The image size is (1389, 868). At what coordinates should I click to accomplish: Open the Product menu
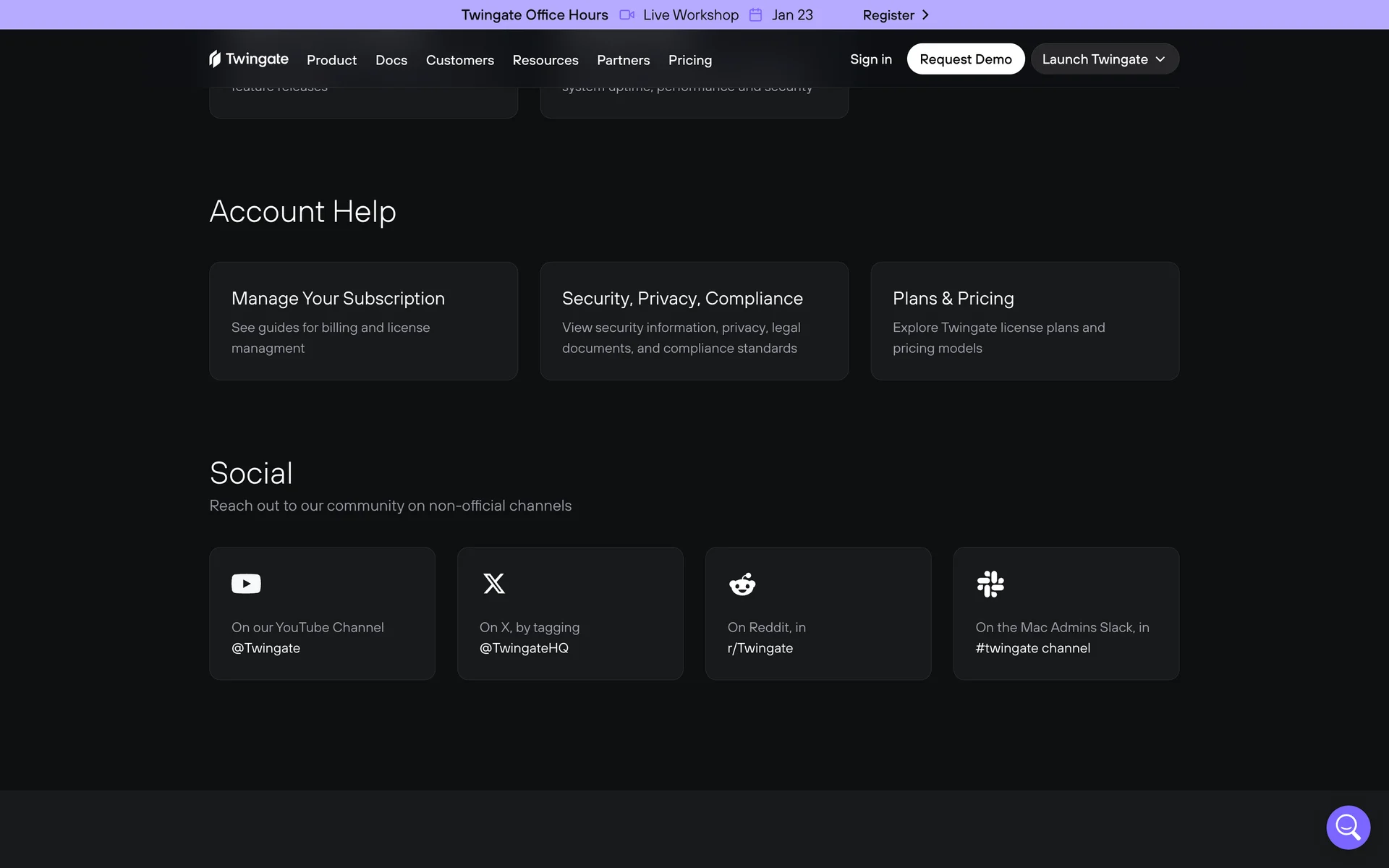(x=331, y=60)
